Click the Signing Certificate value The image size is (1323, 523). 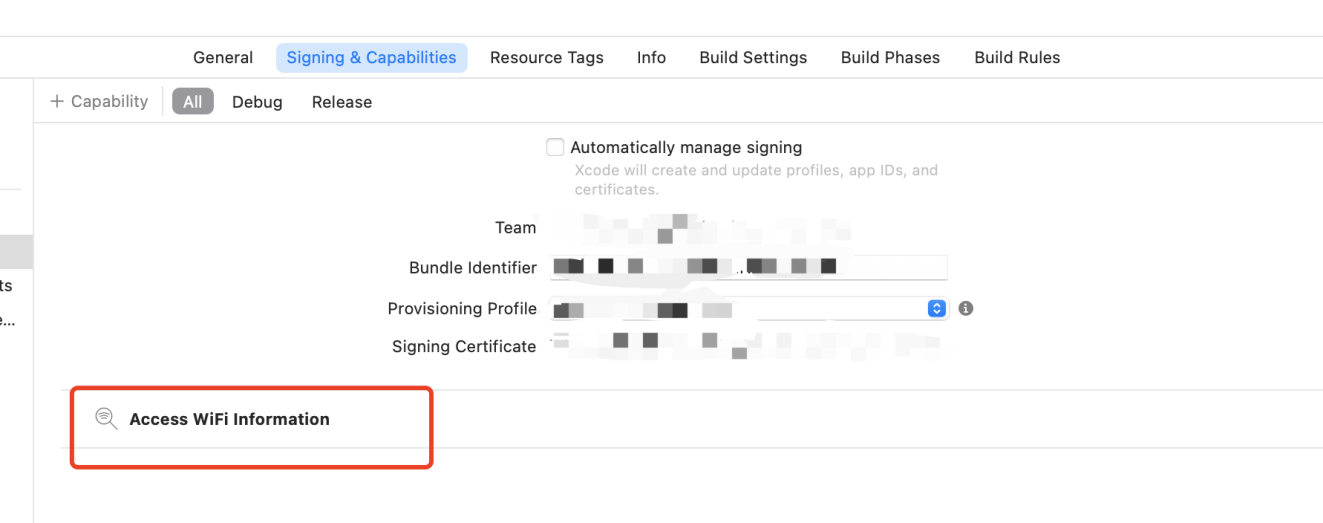click(x=745, y=346)
